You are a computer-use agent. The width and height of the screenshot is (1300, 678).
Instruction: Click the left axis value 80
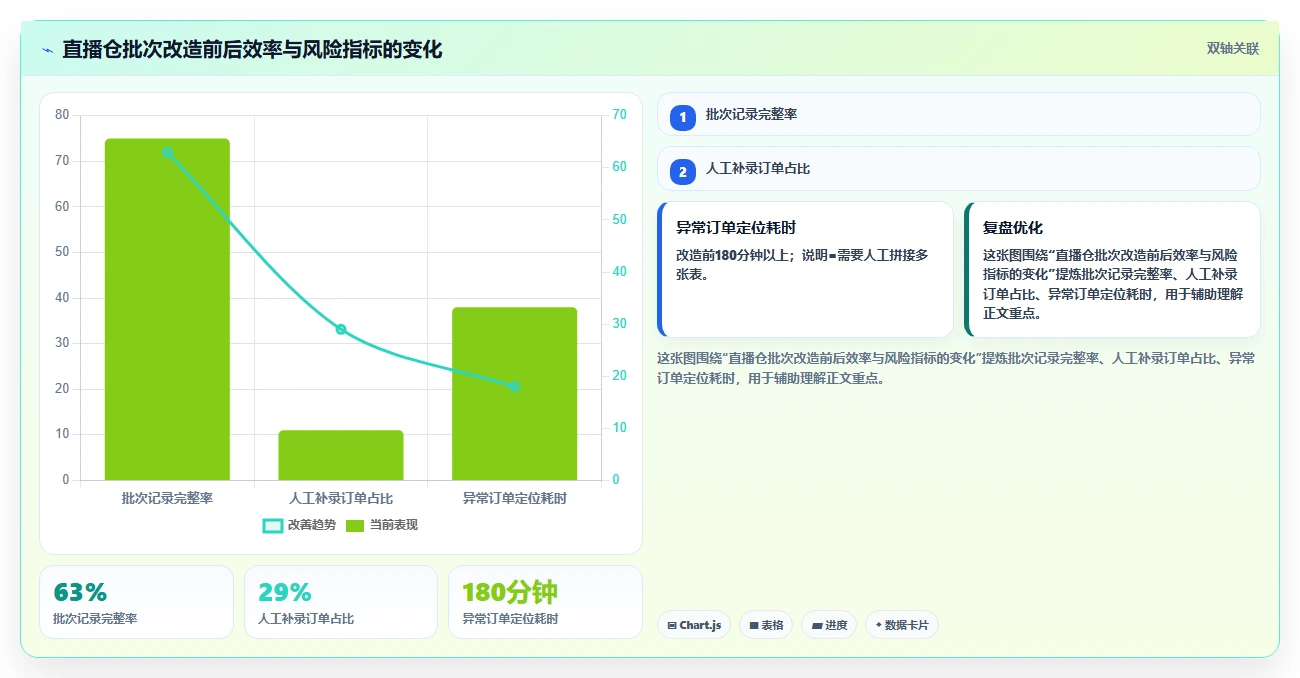(x=62, y=115)
